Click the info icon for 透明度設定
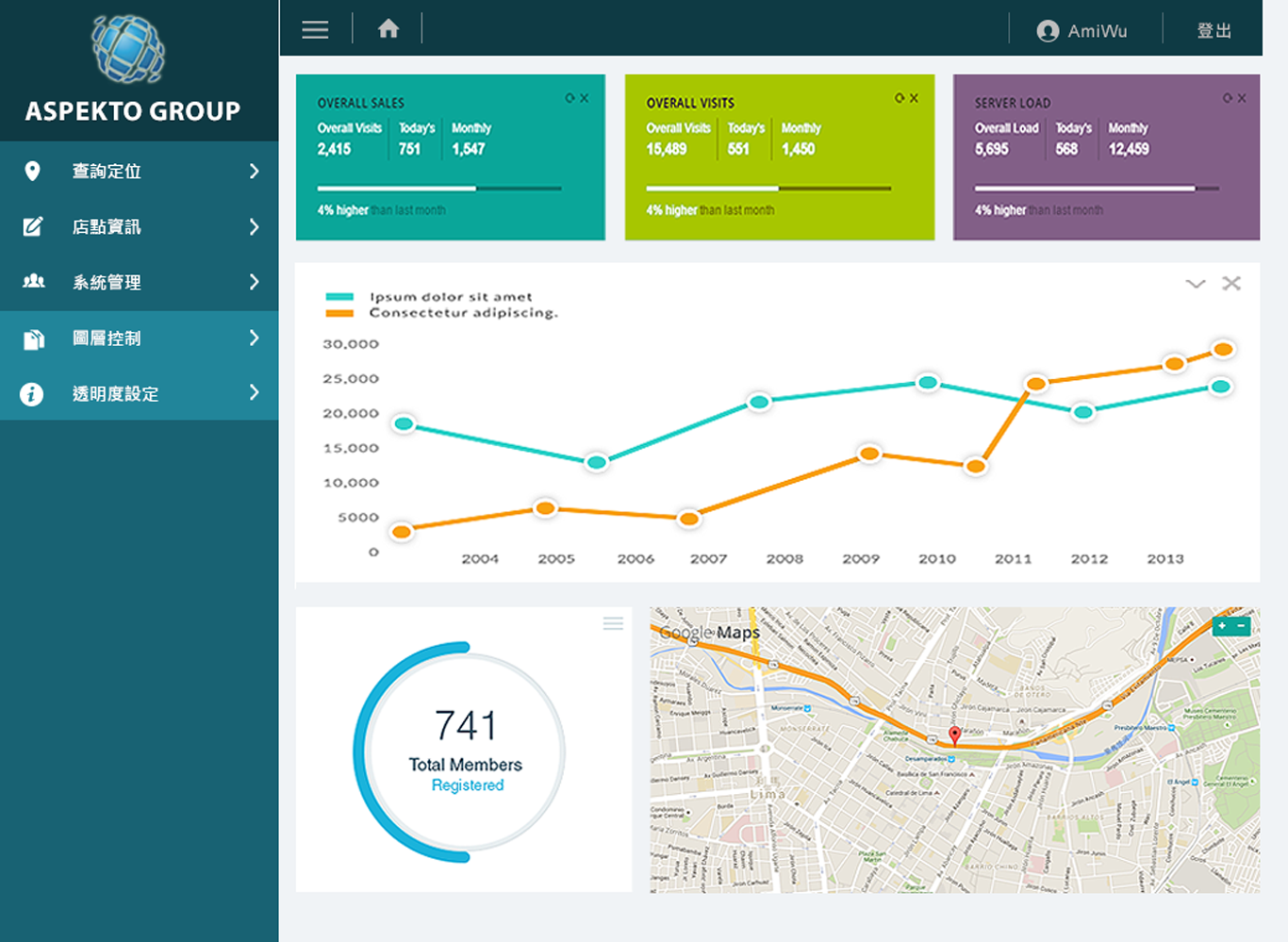1288x942 pixels. (32, 393)
